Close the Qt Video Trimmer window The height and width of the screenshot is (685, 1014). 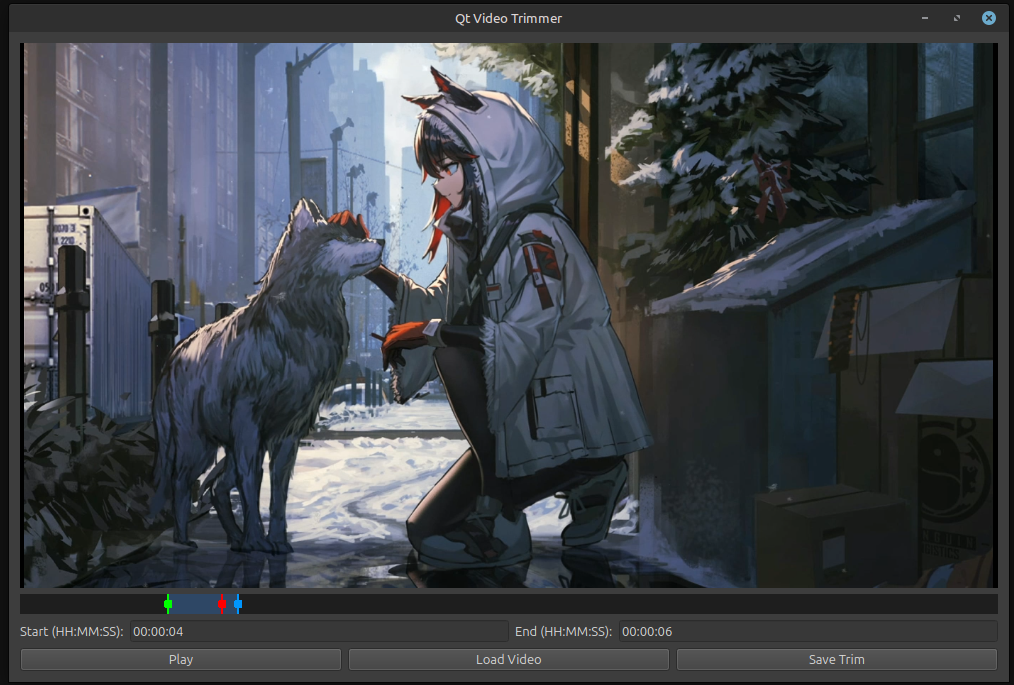(x=989, y=18)
